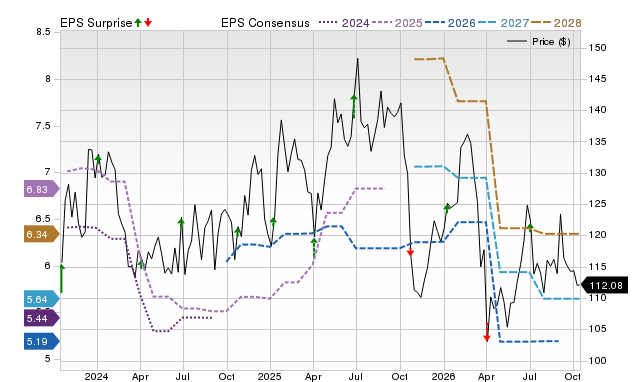Screen dimensions: 640x382
Task: Click the 100 label on the price axis
Action: pos(598,361)
